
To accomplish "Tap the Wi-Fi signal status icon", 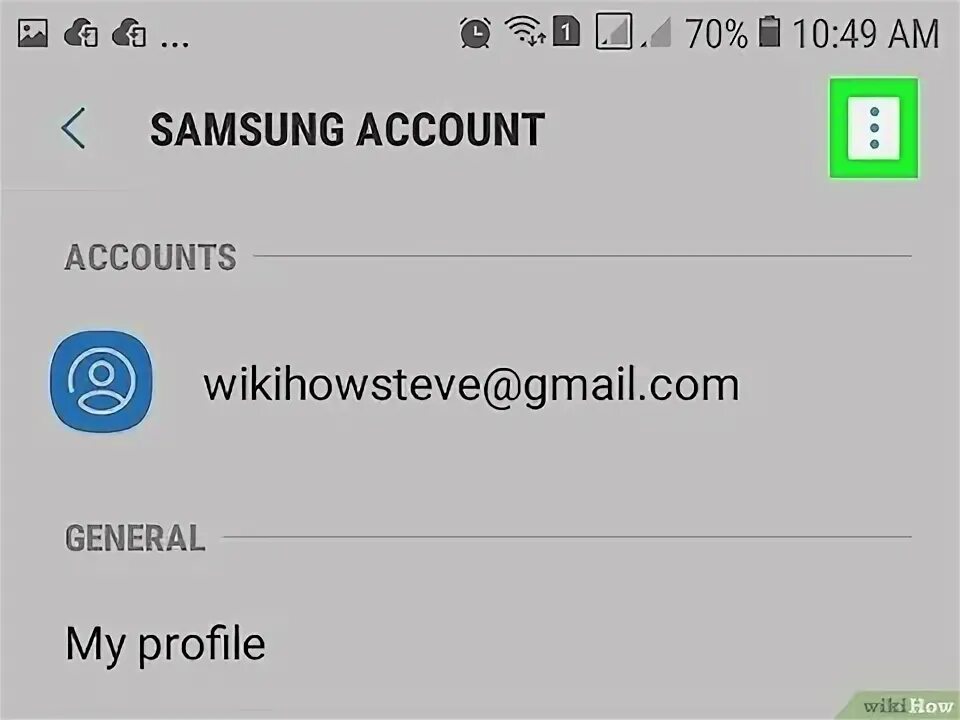I will (x=525, y=31).
